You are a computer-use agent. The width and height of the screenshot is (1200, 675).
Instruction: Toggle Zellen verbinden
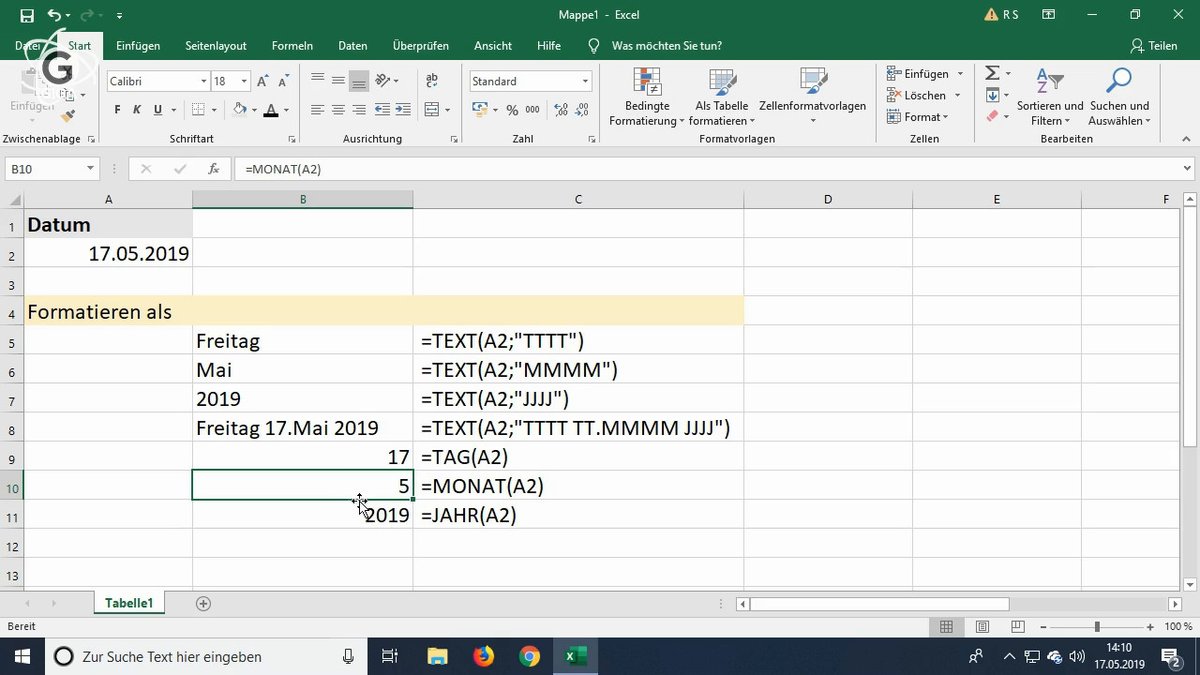pos(430,108)
